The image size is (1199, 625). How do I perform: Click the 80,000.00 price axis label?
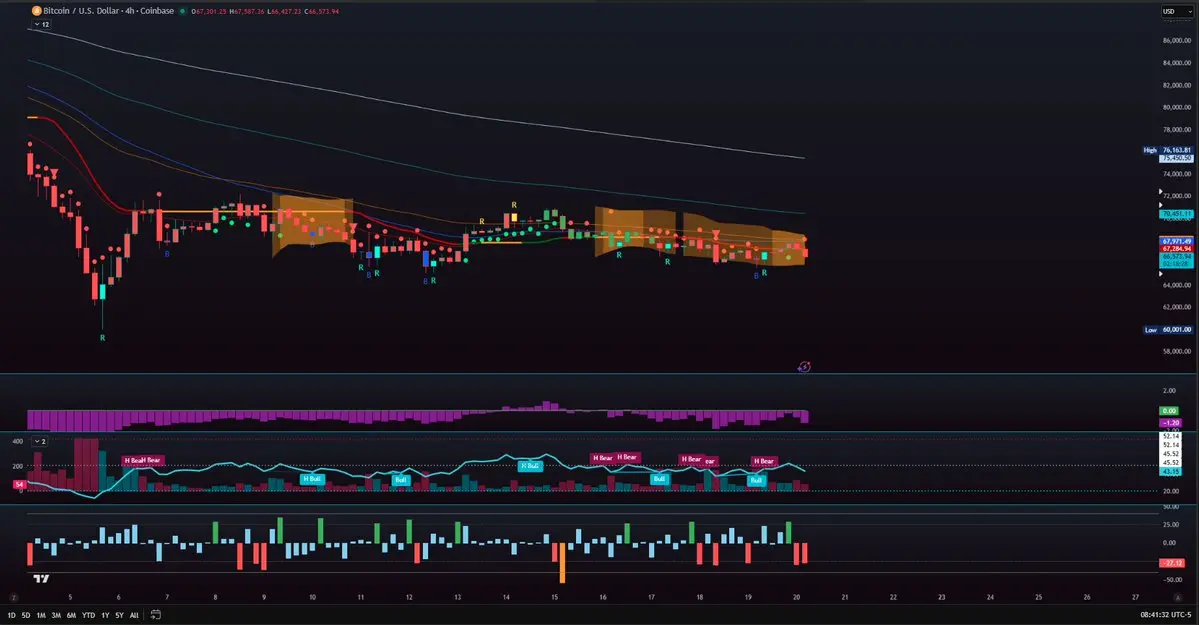point(1176,107)
